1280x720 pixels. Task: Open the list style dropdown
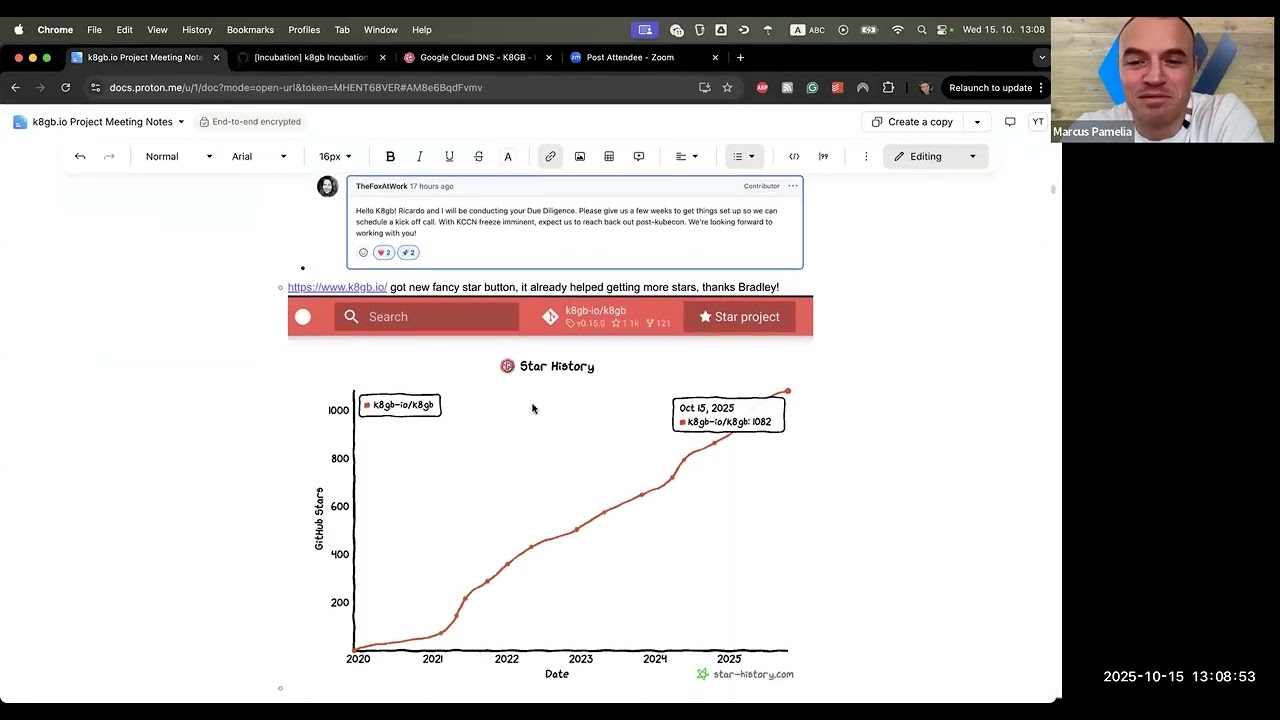click(x=743, y=156)
